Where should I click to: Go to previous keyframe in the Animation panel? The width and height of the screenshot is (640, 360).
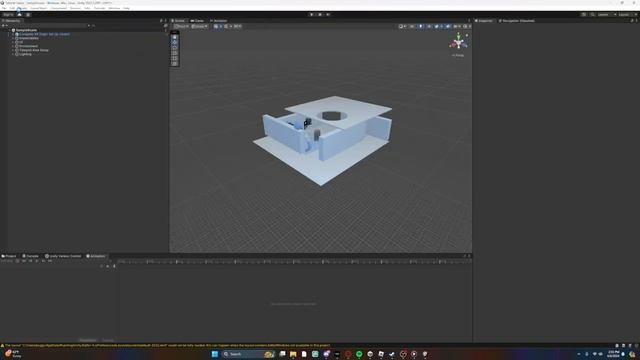pyautogui.click(x=30, y=261)
